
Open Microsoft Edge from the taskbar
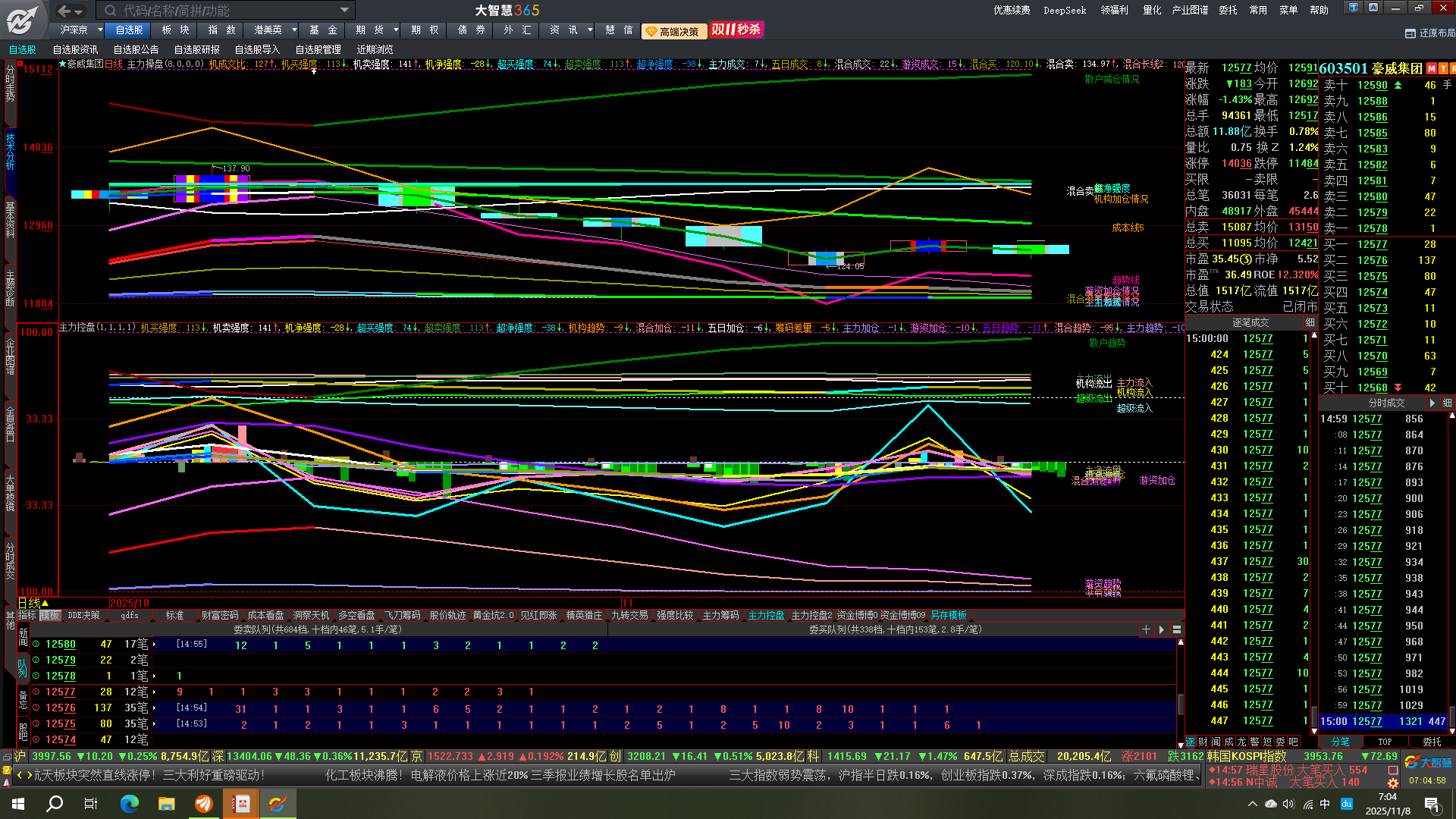pyautogui.click(x=130, y=804)
